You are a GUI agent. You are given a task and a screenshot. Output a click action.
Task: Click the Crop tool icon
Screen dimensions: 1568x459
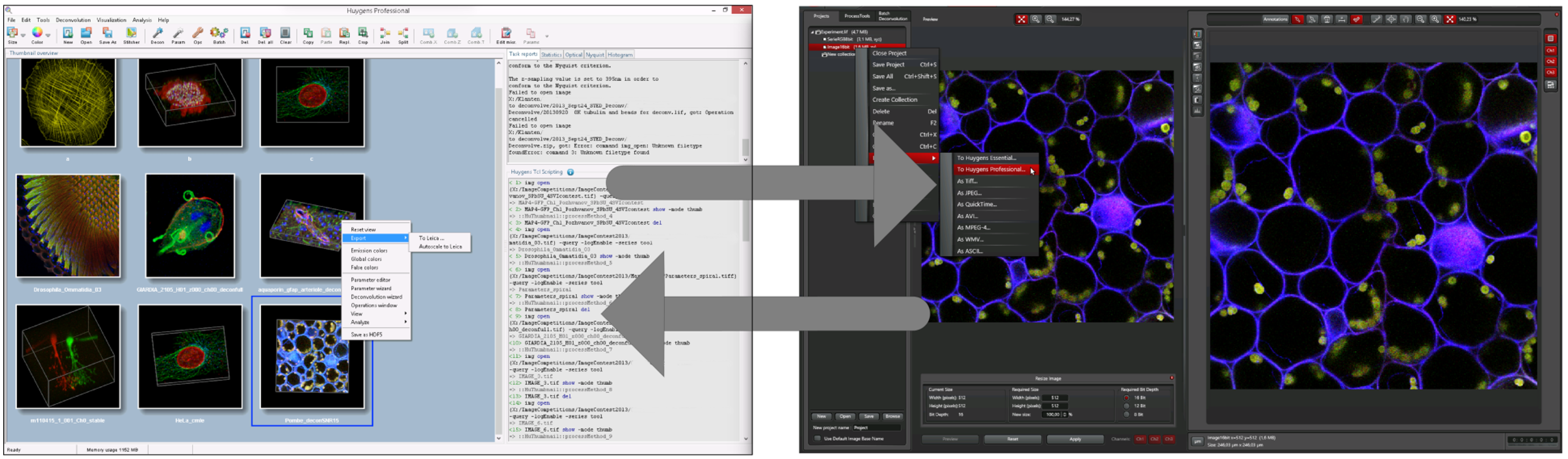coord(363,35)
